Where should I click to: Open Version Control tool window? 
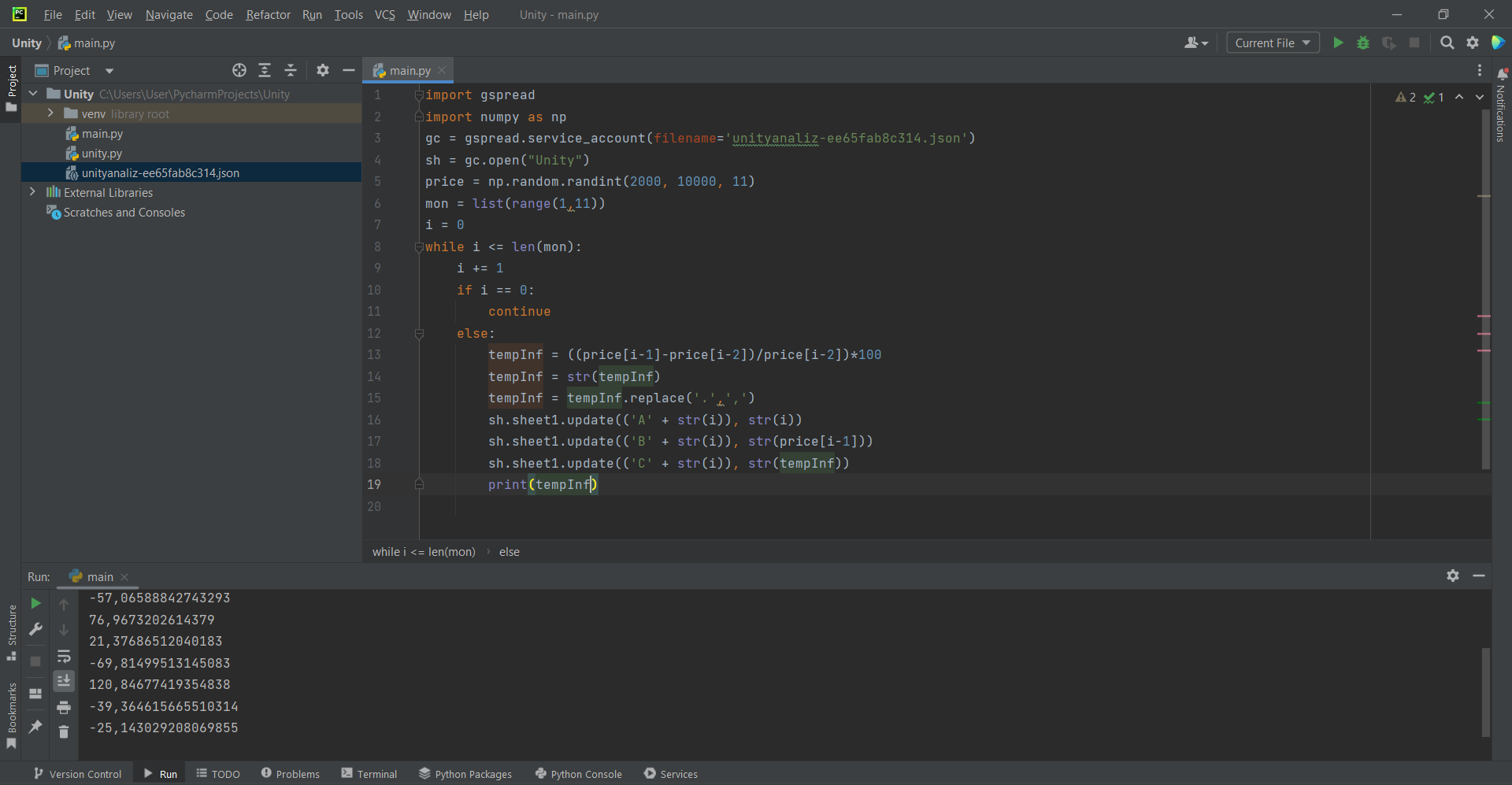(x=77, y=774)
